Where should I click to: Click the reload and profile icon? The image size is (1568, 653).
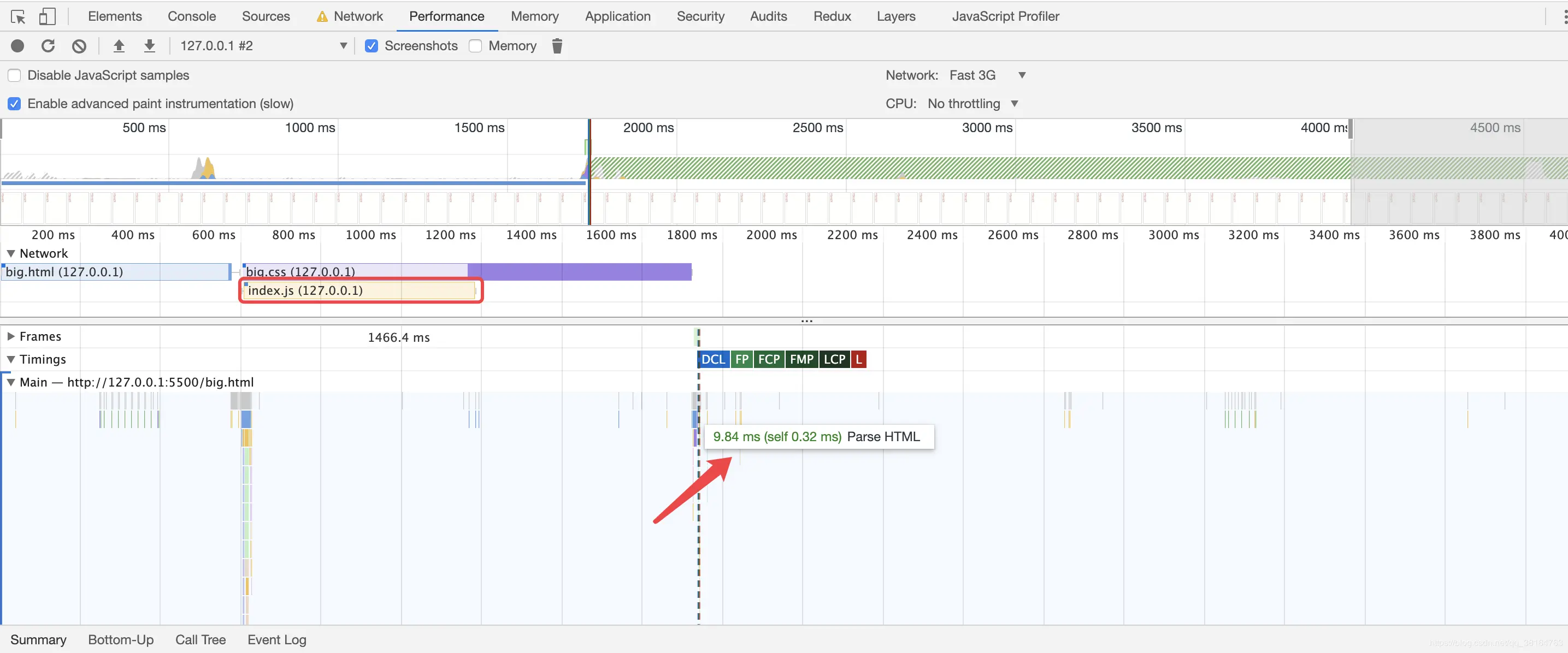tap(48, 46)
